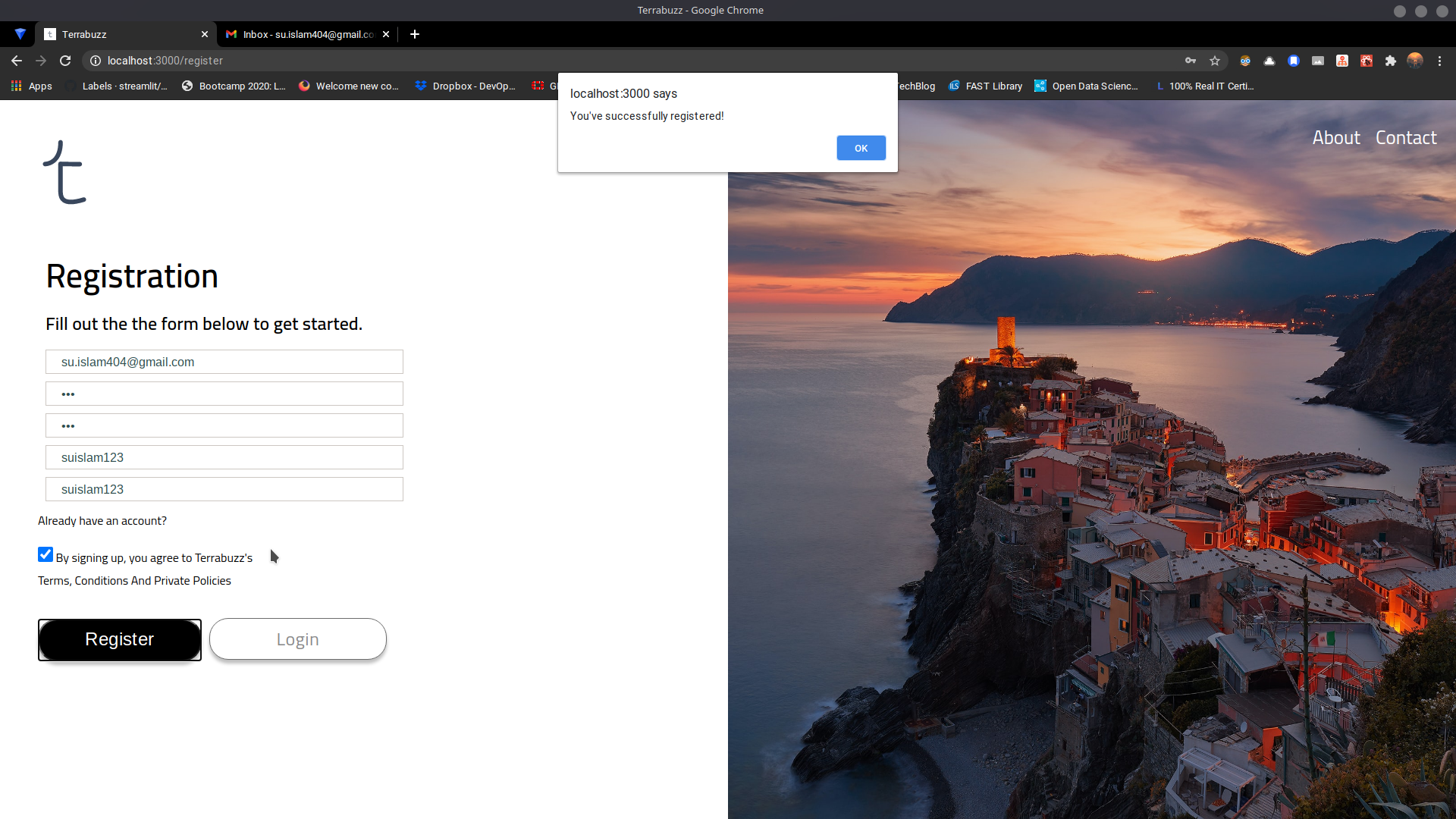This screenshot has height=819, width=1456.
Task: Go back to previous page
Action: [17, 61]
